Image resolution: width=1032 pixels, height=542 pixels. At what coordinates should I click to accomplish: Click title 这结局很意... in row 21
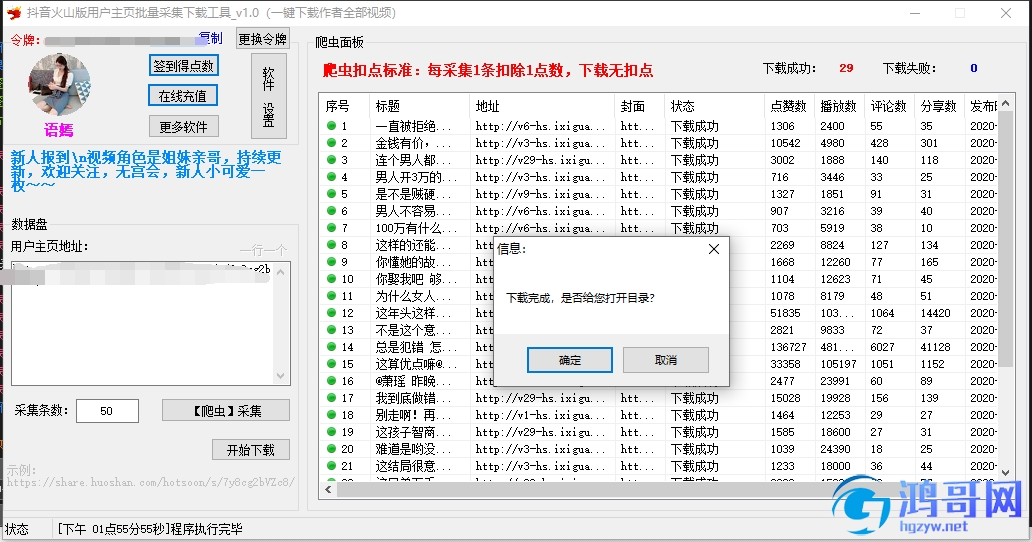(413, 466)
